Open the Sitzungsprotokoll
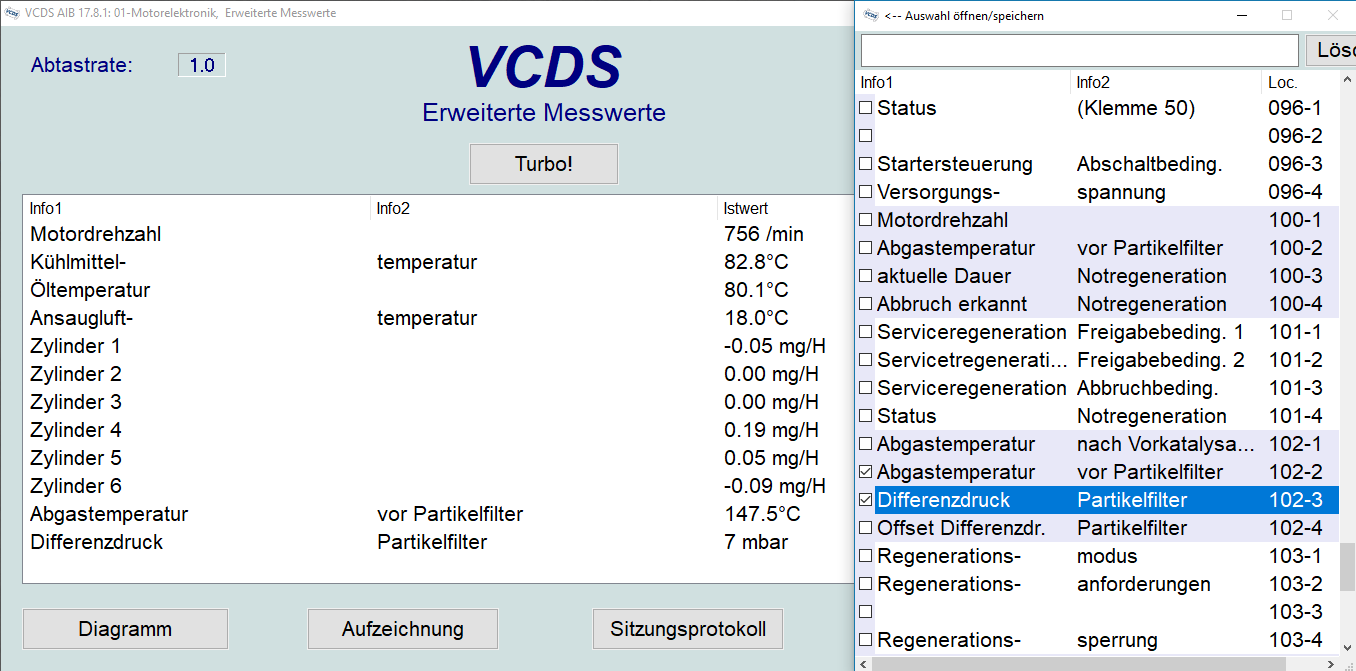 coord(688,629)
